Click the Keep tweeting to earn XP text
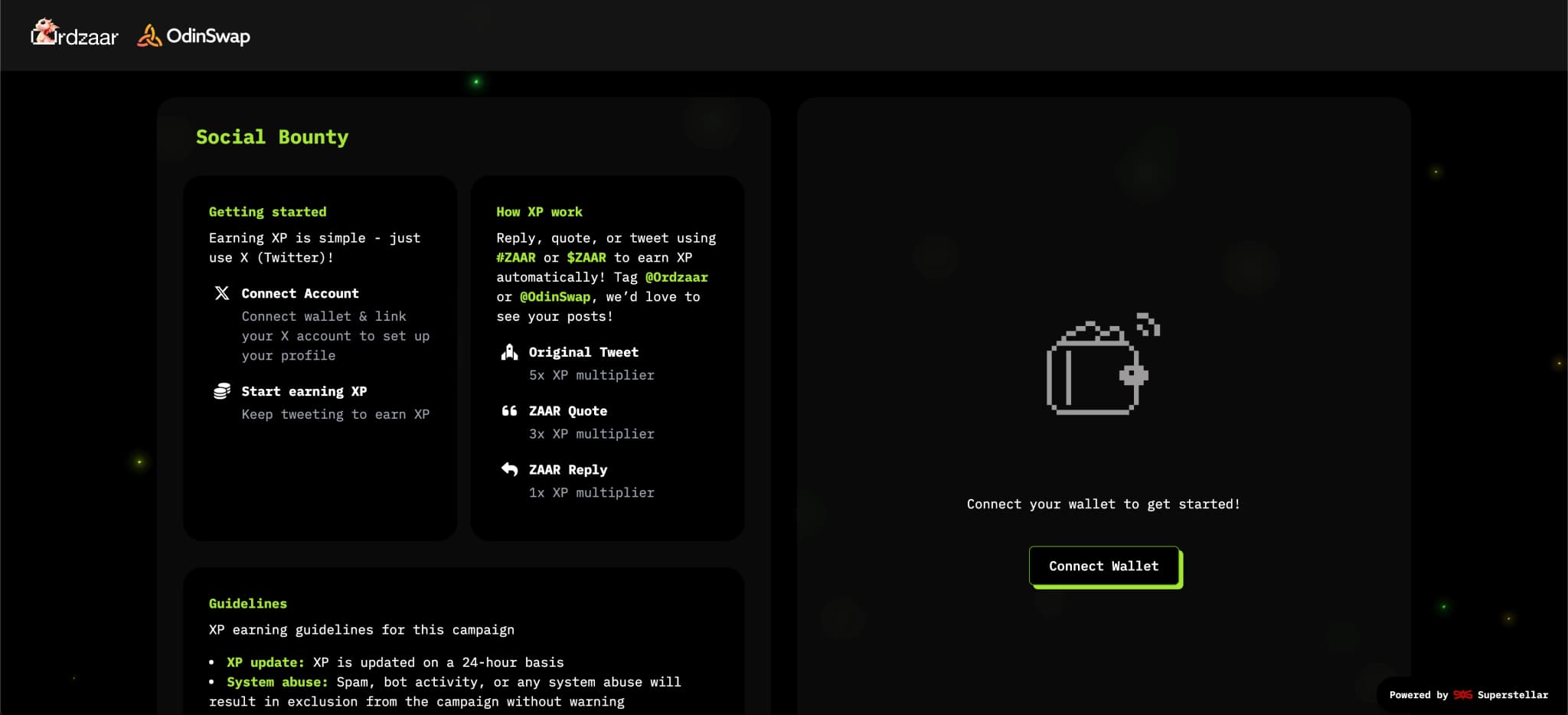Image resolution: width=1568 pixels, height=715 pixels. coord(335,414)
